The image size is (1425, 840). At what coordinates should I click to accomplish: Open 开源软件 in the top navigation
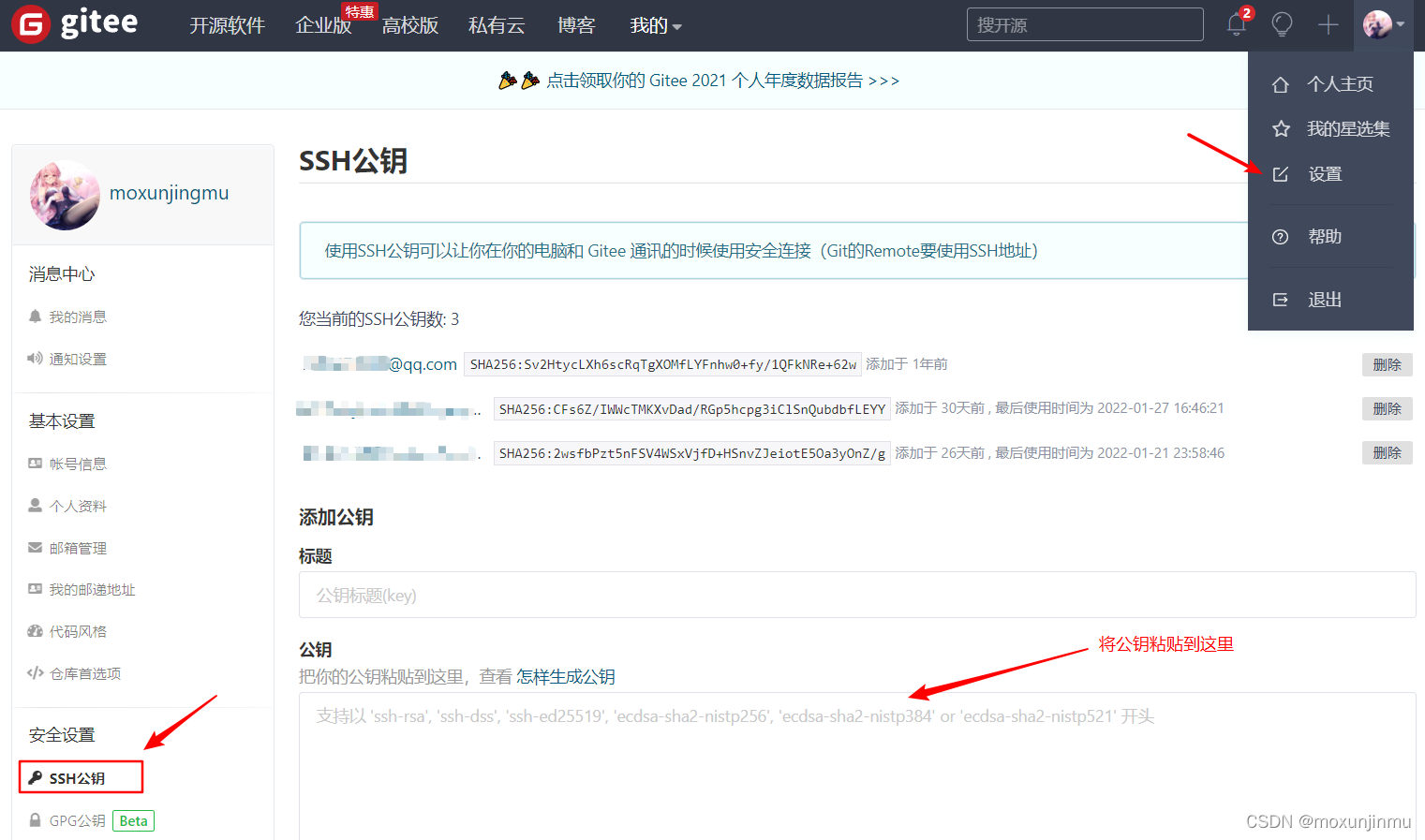click(227, 25)
